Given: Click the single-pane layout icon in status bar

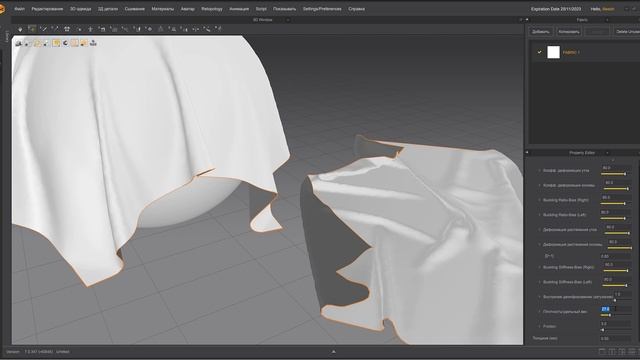Looking at the screenshot, I should coord(602,351).
